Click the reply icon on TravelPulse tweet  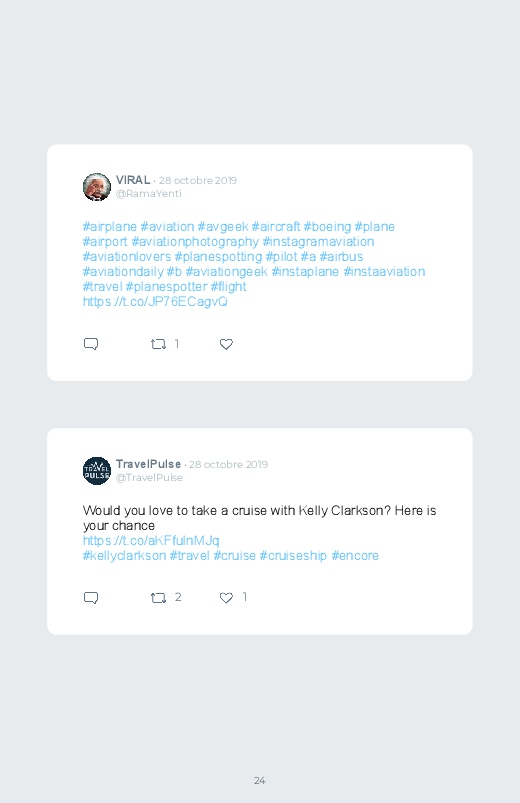(91, 598)
